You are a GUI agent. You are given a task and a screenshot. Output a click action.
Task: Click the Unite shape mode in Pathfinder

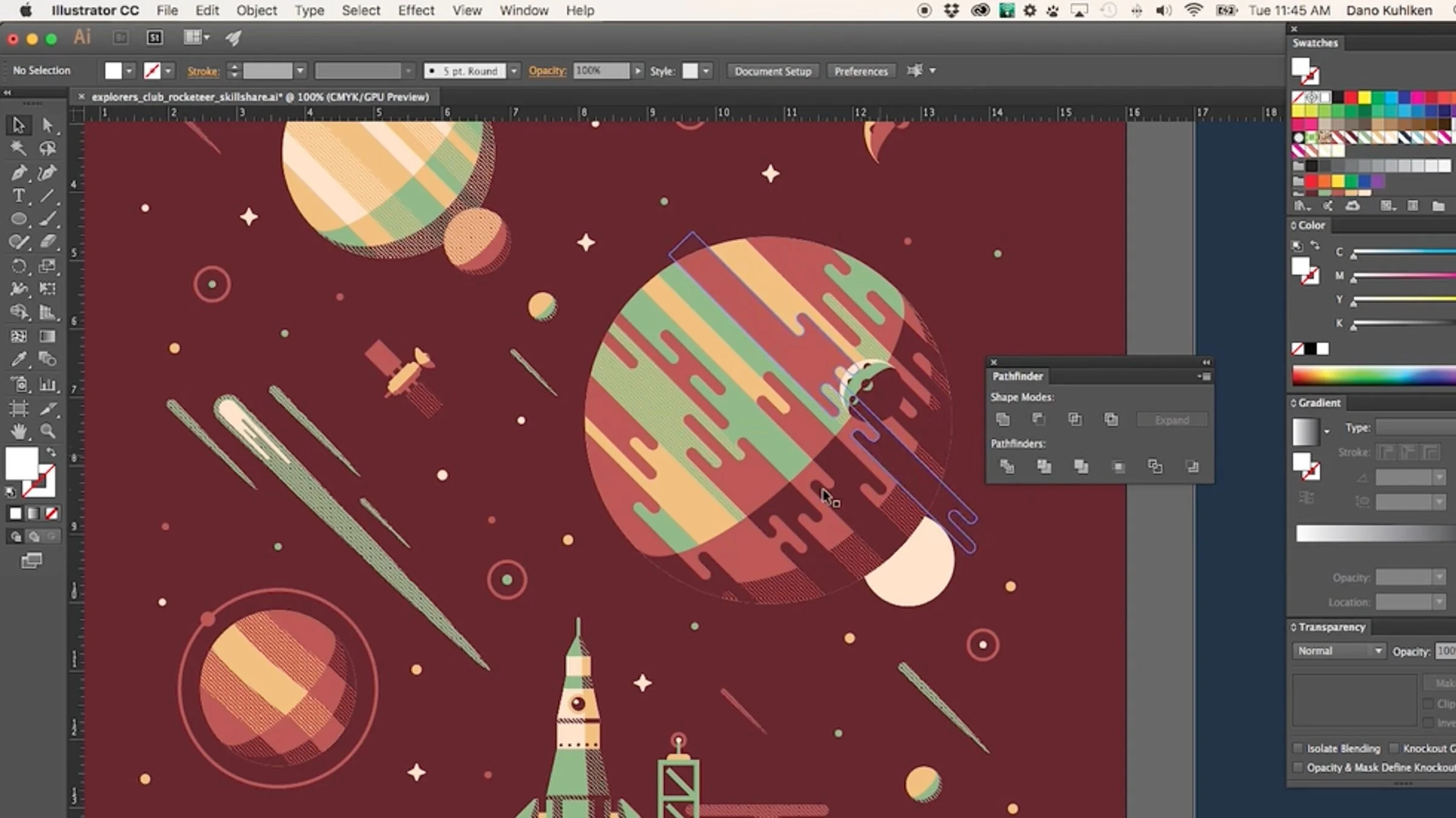tap(1002, 419)
